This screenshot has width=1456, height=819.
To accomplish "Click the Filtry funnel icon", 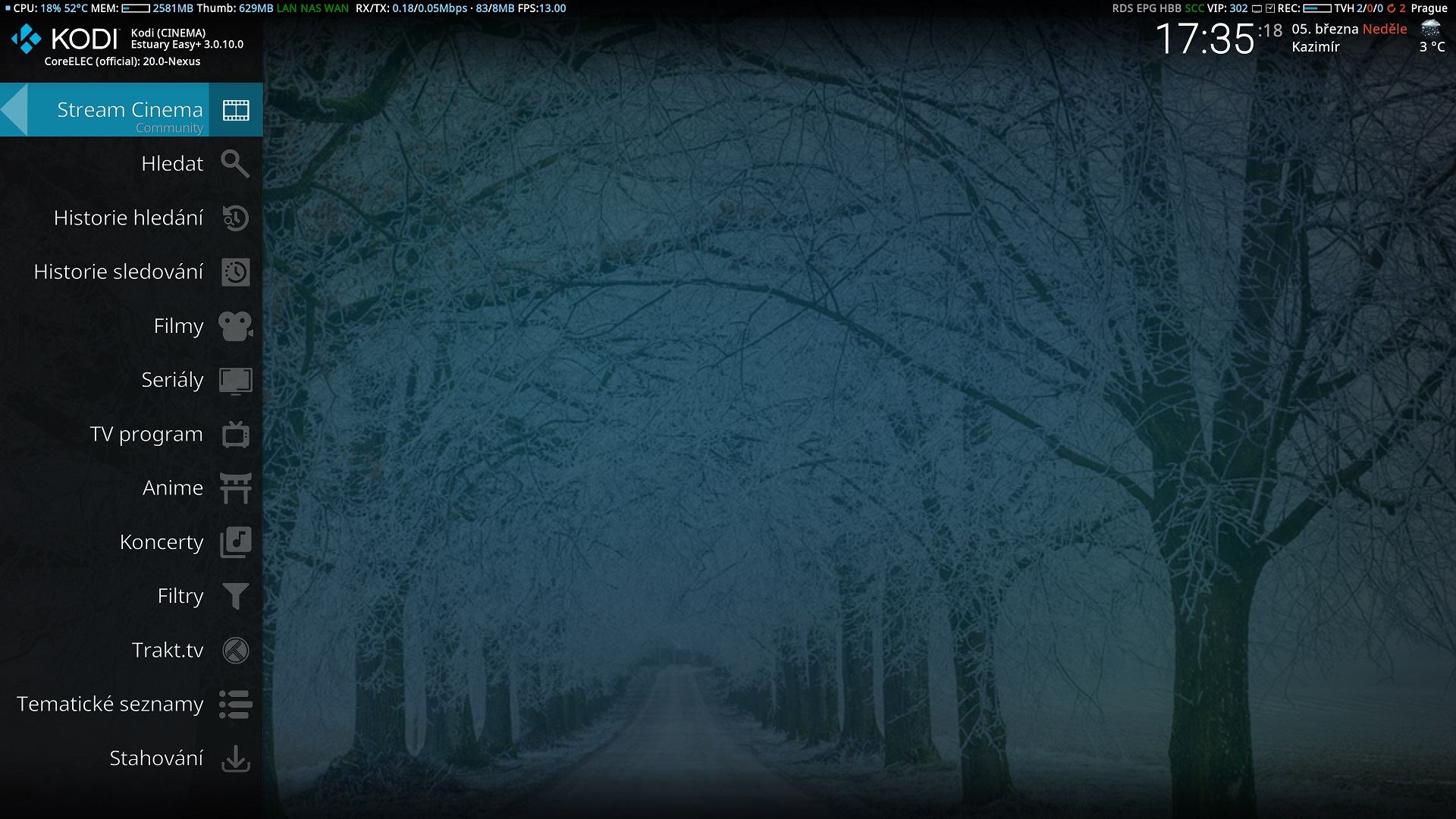I will coord(235,597).
